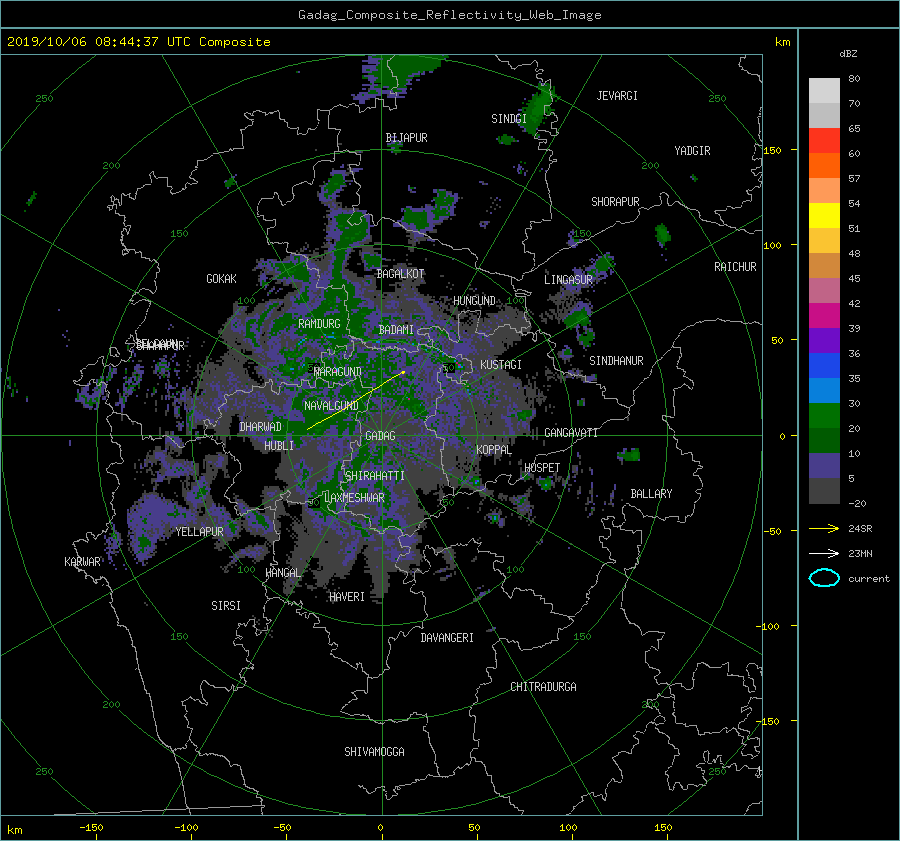The image size is (900, 841).
Task: Click the yellow 51 dBZ color swatch
Action: pyautogui.click(x=824, y=215)
